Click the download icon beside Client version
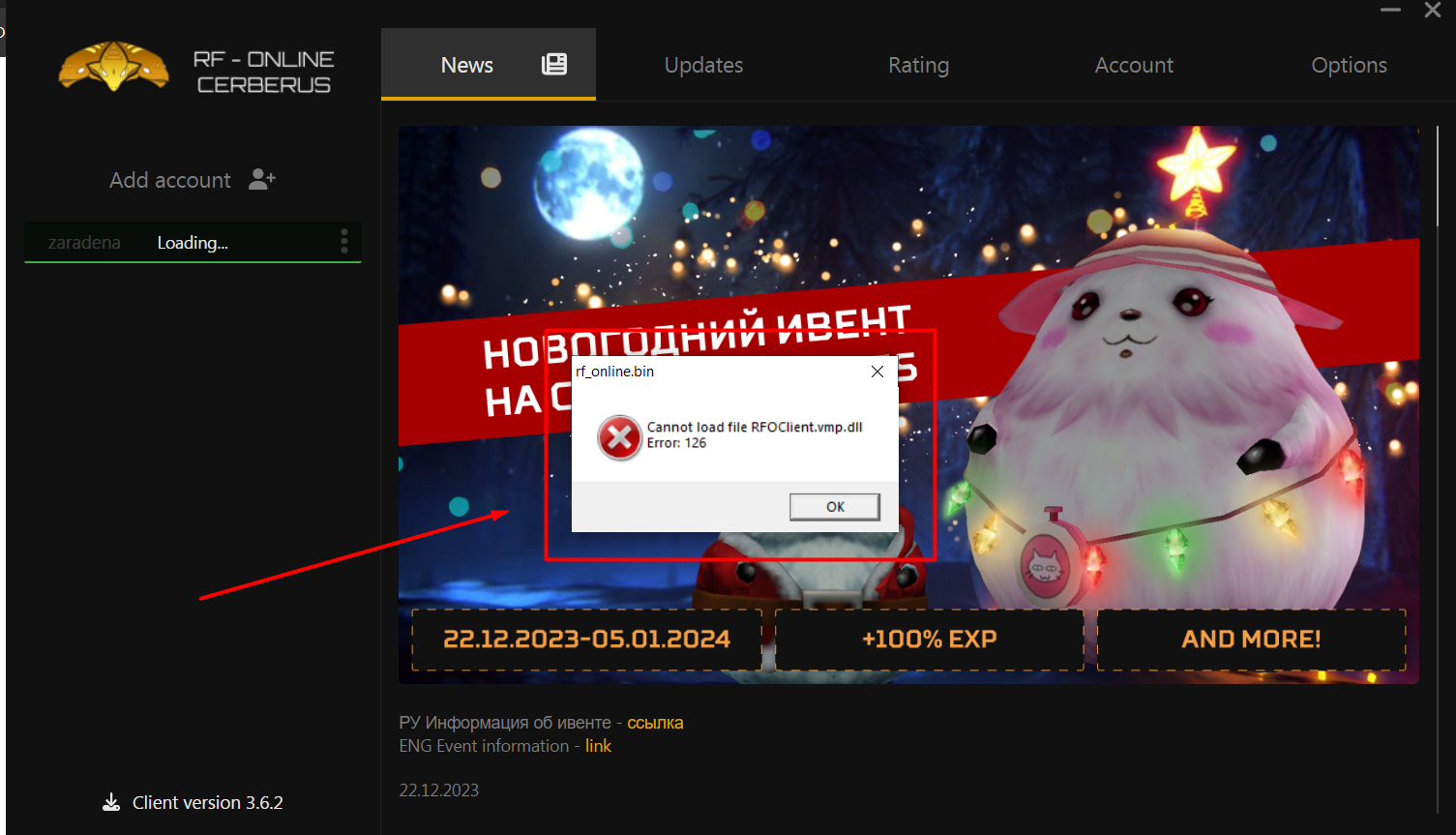This screenshot has height=835, width=1456. pyautogui.click(x=111, y=802)
